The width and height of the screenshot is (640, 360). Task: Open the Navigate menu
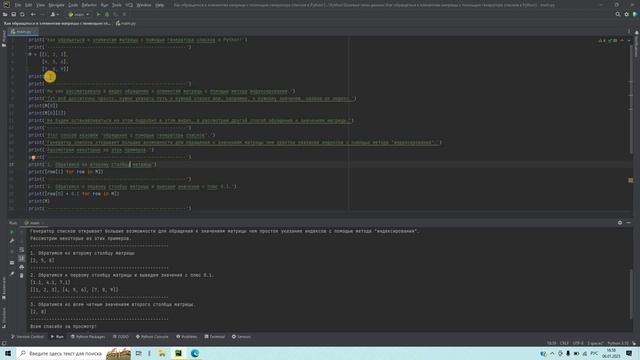56,5
